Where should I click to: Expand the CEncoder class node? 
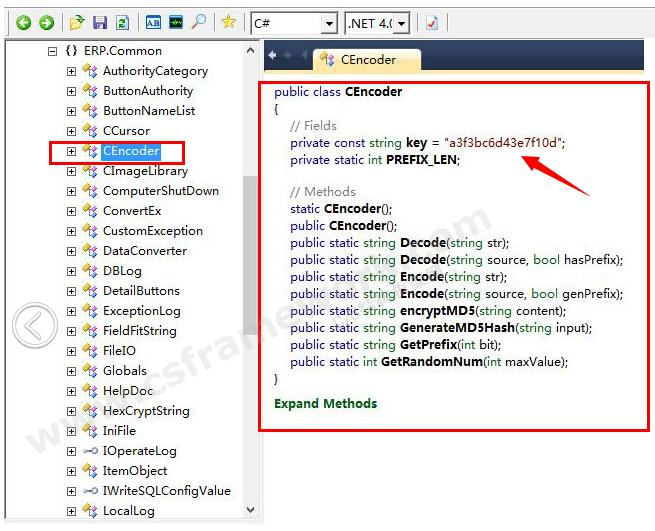pyautogui.click(x=71, y=151)
